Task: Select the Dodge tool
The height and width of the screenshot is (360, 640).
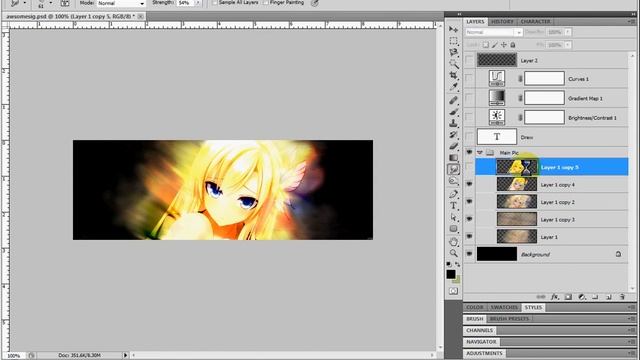Action: (x=453, y=181)
